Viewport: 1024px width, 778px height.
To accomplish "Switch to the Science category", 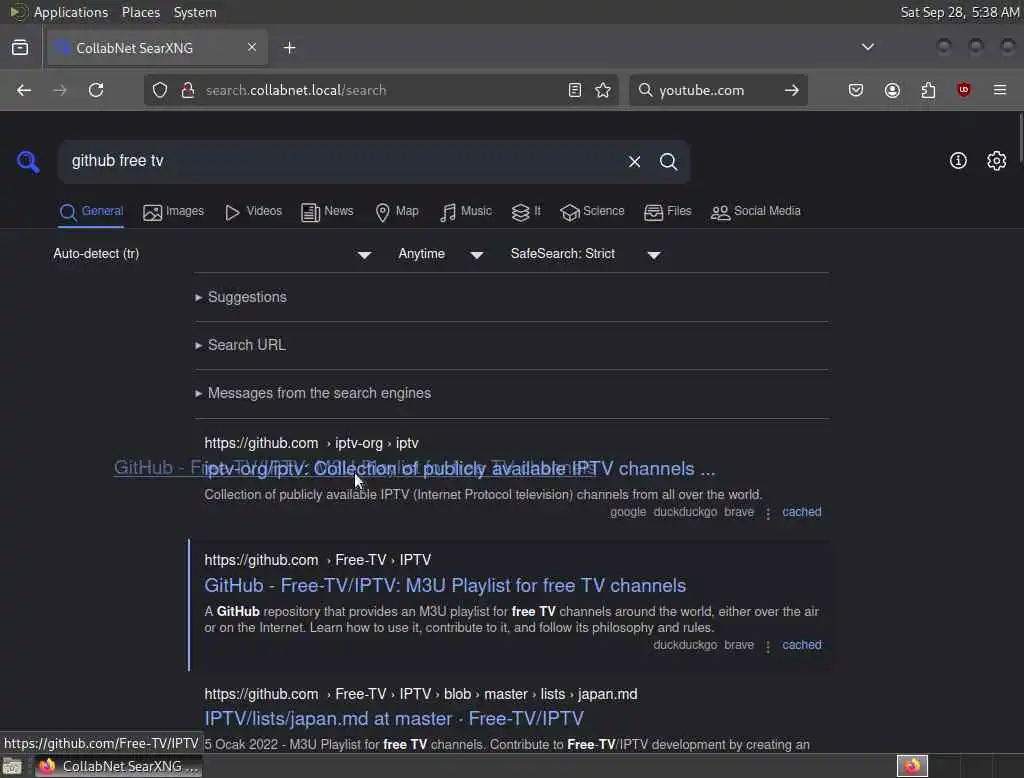I will pos(592,212).
